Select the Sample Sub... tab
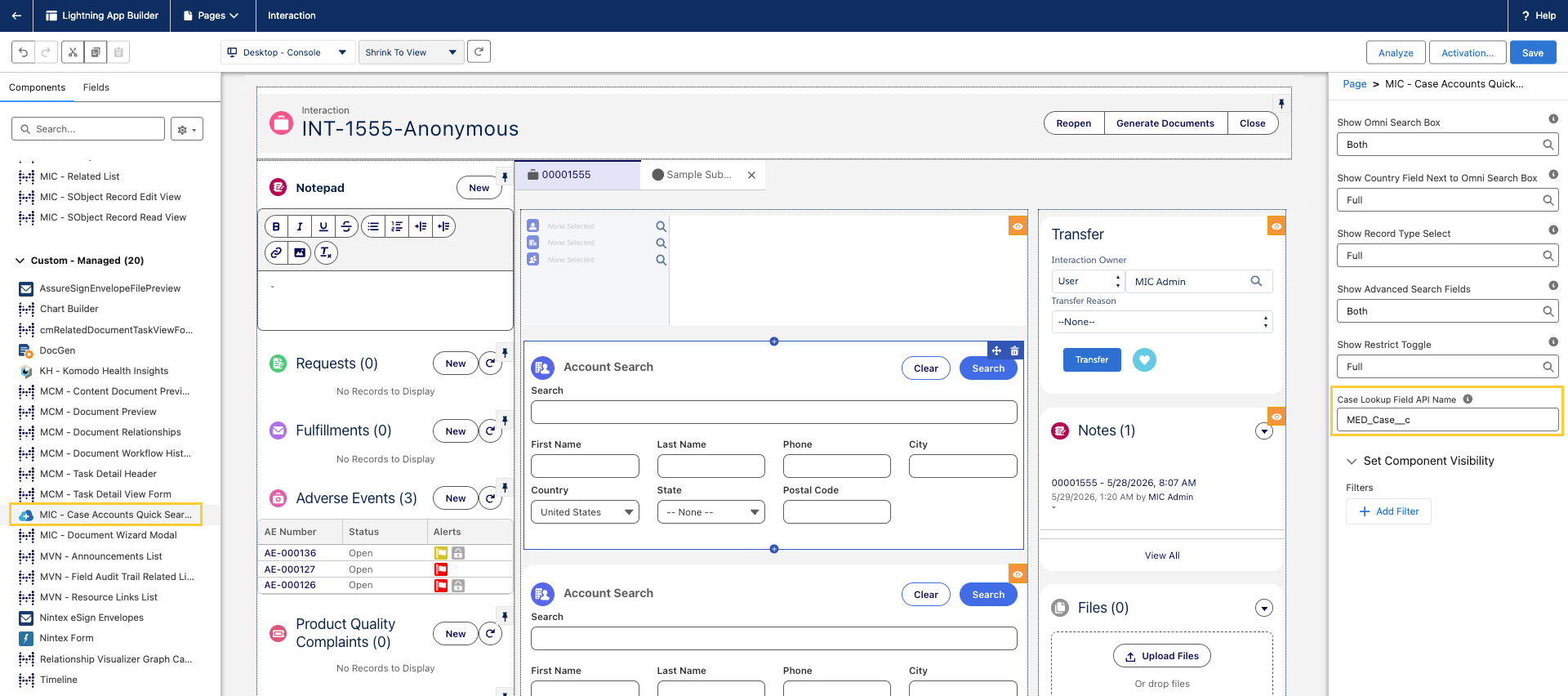1568x696 pixels. (693, 175)
